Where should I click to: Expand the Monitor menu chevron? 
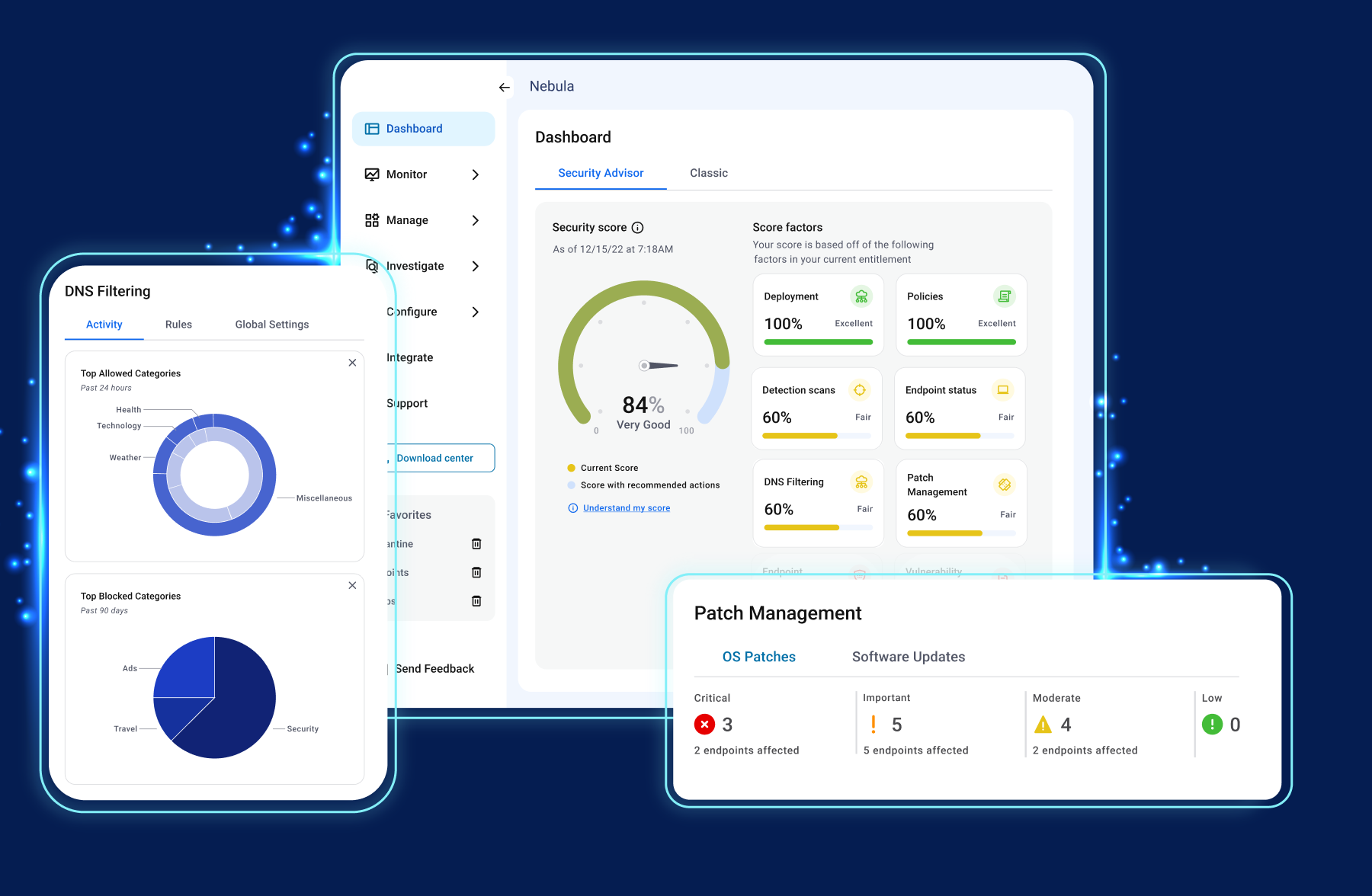pos(475,174)
